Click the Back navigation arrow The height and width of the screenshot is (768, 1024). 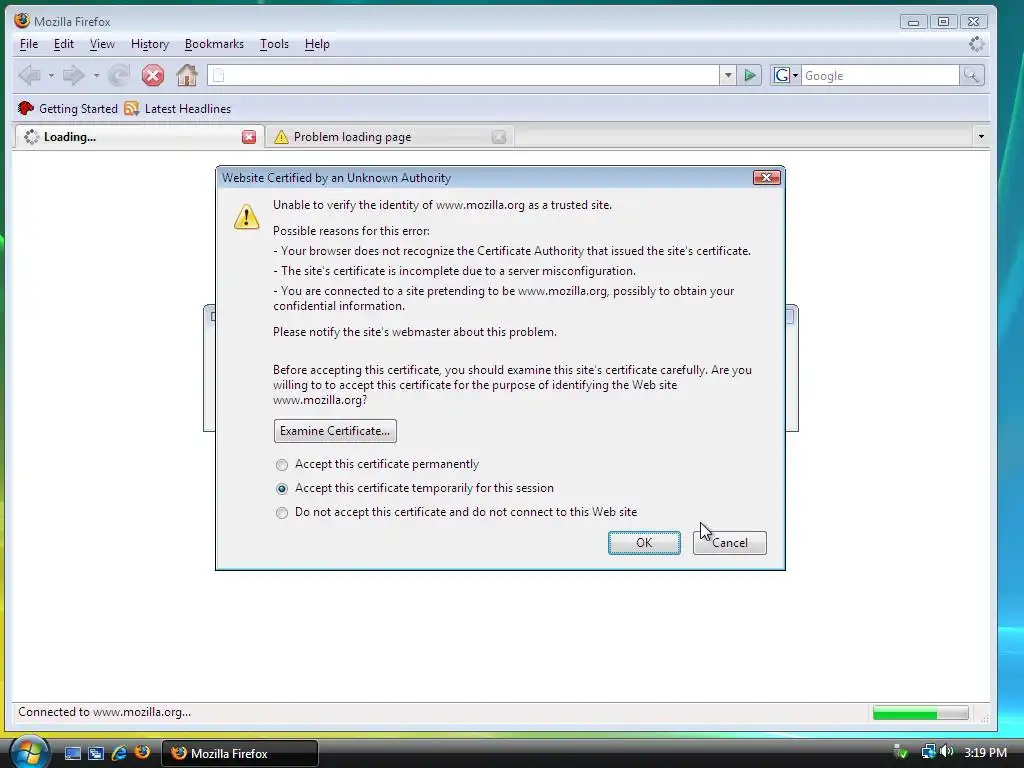29,76
